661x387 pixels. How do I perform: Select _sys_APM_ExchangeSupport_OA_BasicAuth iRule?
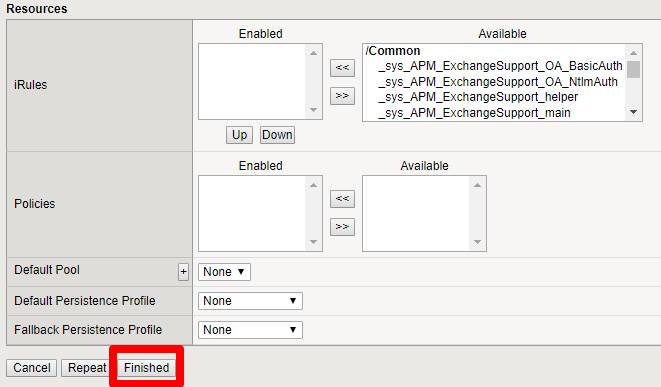point(500,66)
